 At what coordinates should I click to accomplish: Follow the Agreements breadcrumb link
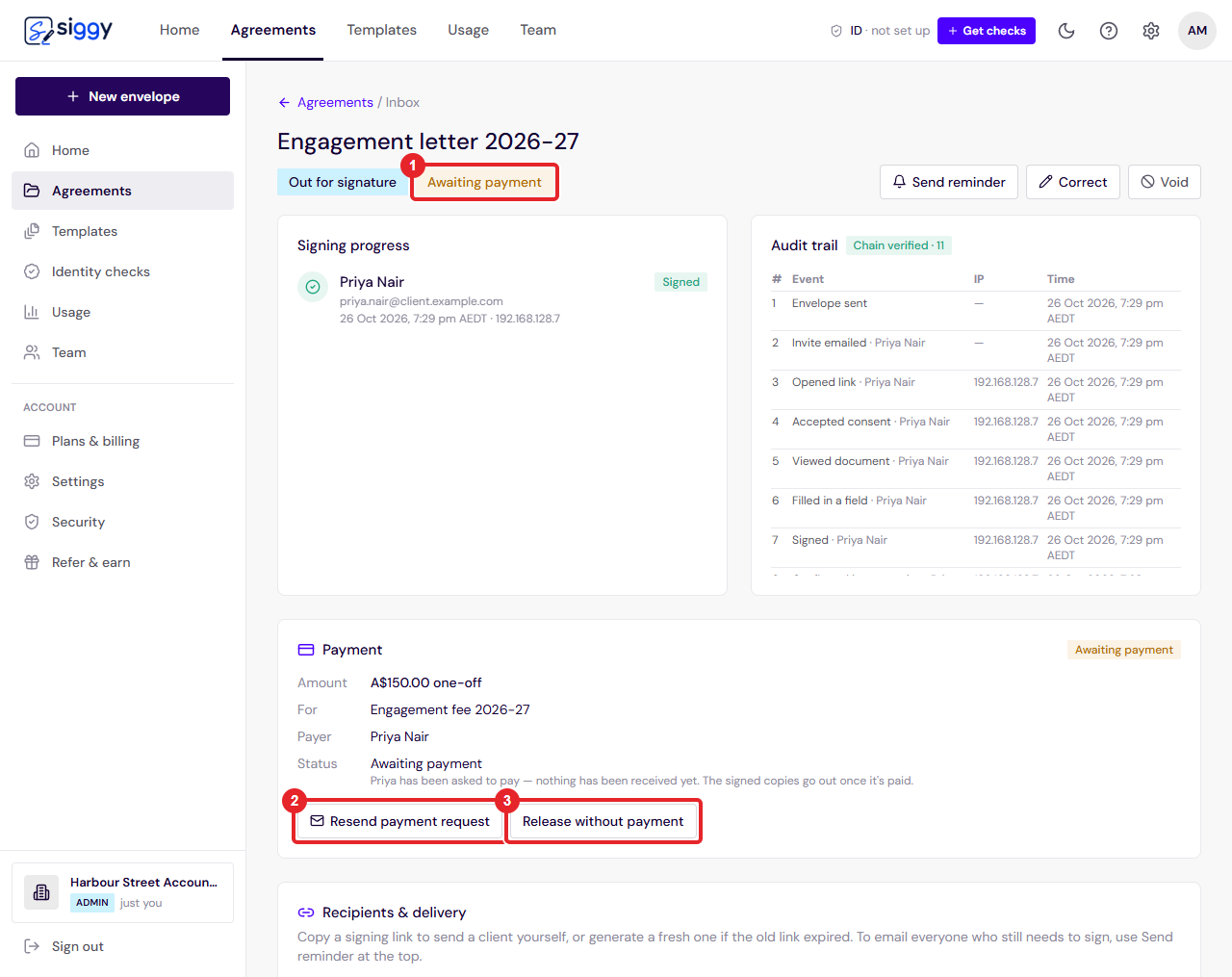point(335,103)
